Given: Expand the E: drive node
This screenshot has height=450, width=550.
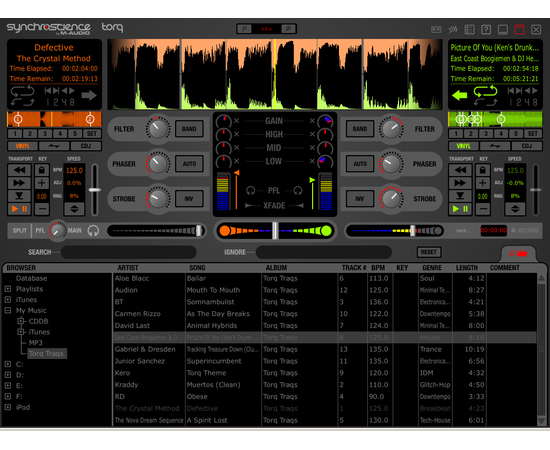Looking at the screenshot, I should coord(8,385).
